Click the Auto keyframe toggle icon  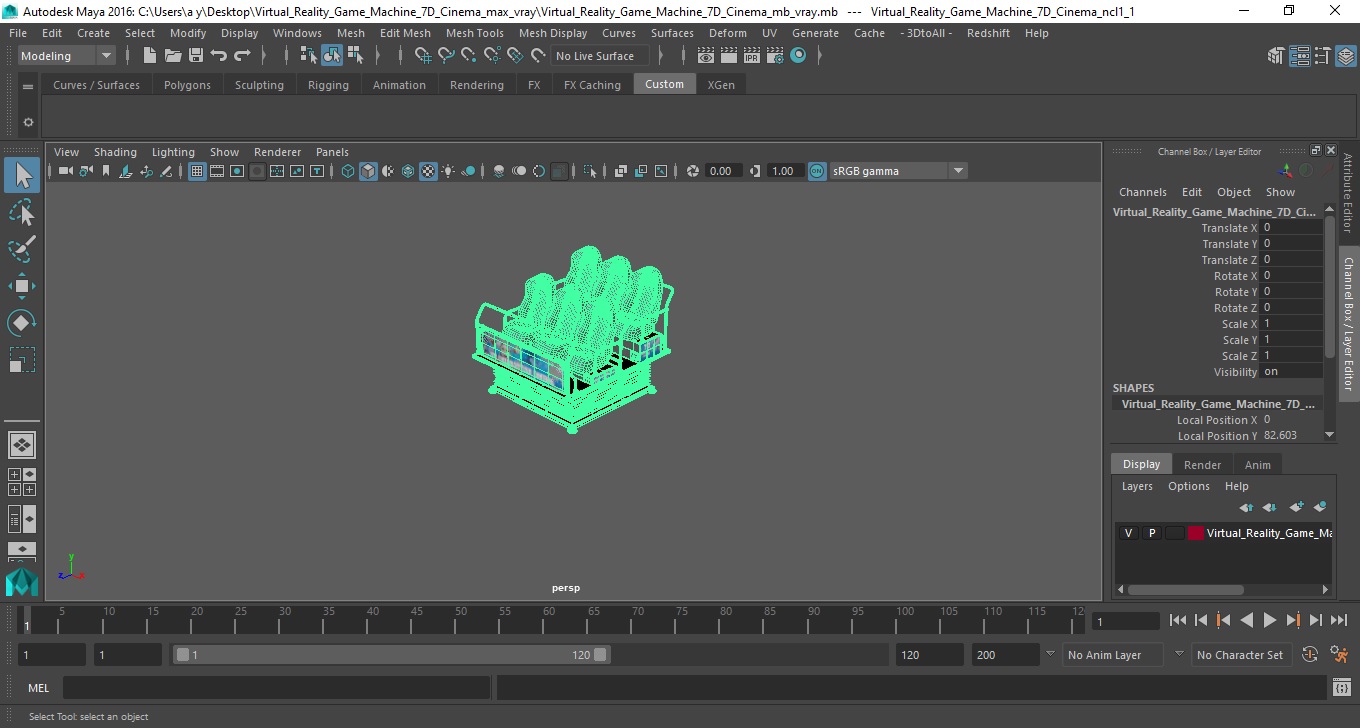[1311, 655]
